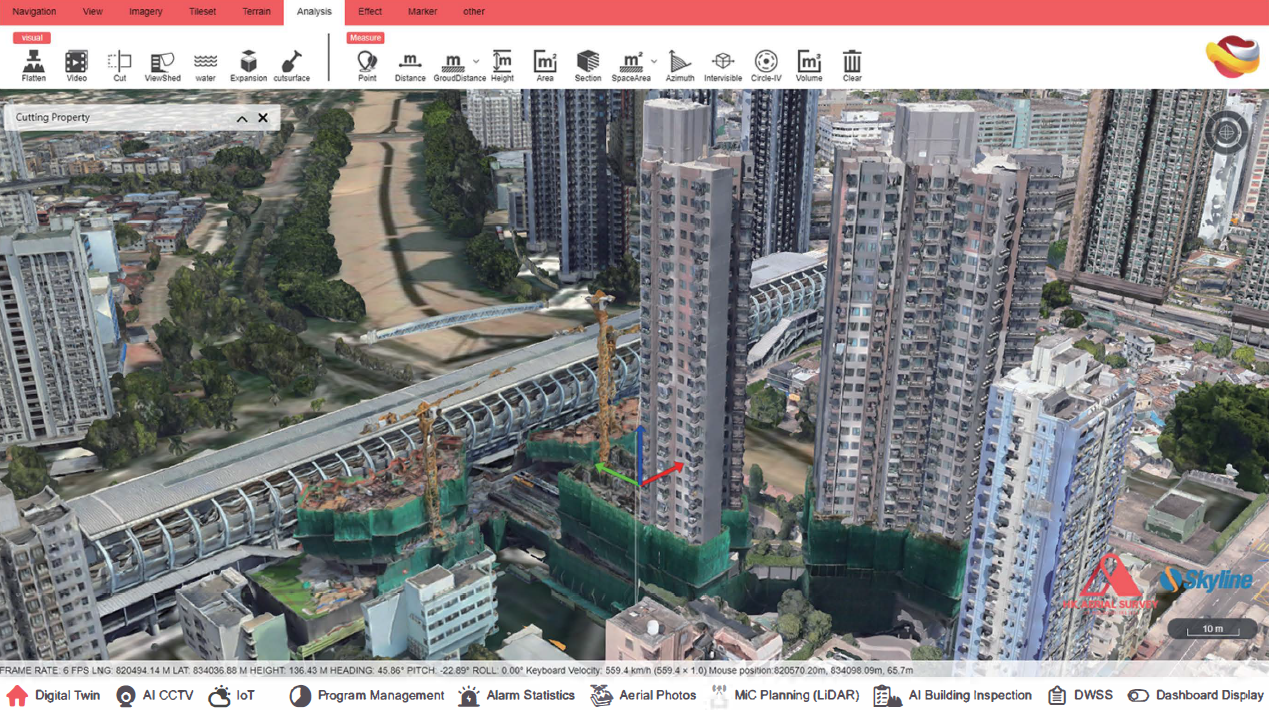Activate the water analysis tool
The image size is (1269, 710).
(205, 64)
